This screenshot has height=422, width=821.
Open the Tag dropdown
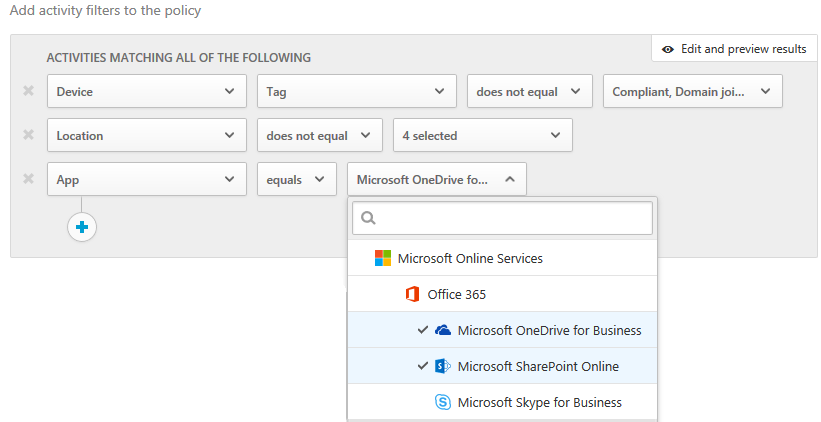coord(357,91)
